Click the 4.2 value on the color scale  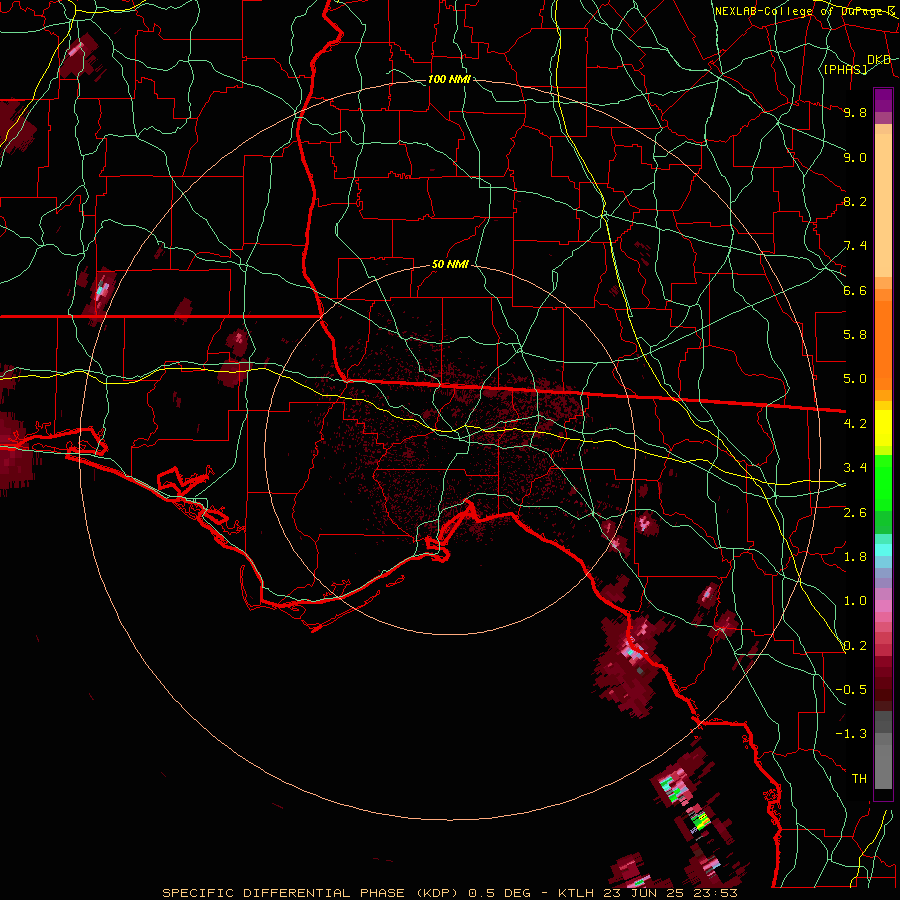tap(855, 424)
